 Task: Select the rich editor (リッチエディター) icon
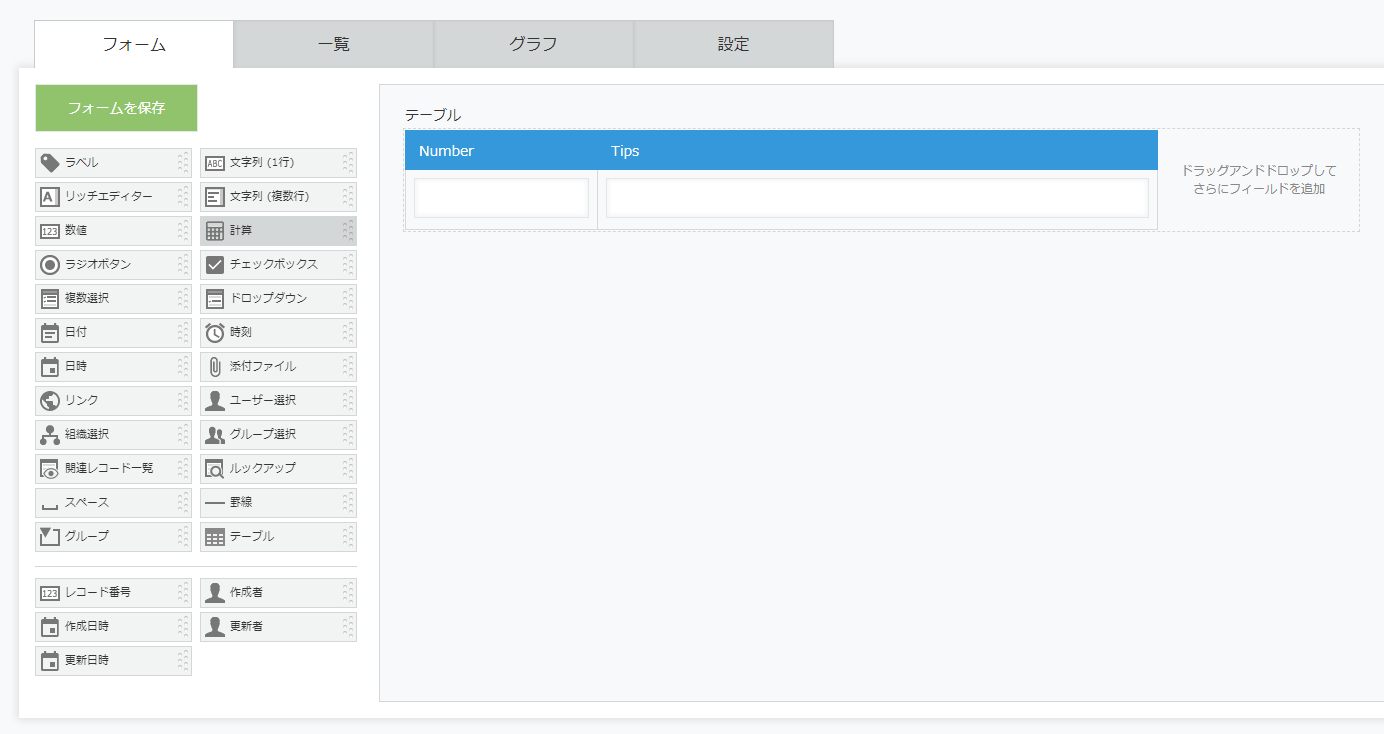pos(49,197)
